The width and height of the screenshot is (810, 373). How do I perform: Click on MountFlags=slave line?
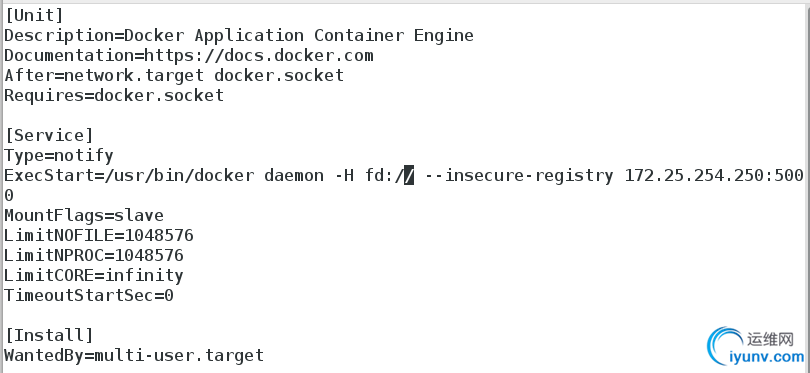84,215
